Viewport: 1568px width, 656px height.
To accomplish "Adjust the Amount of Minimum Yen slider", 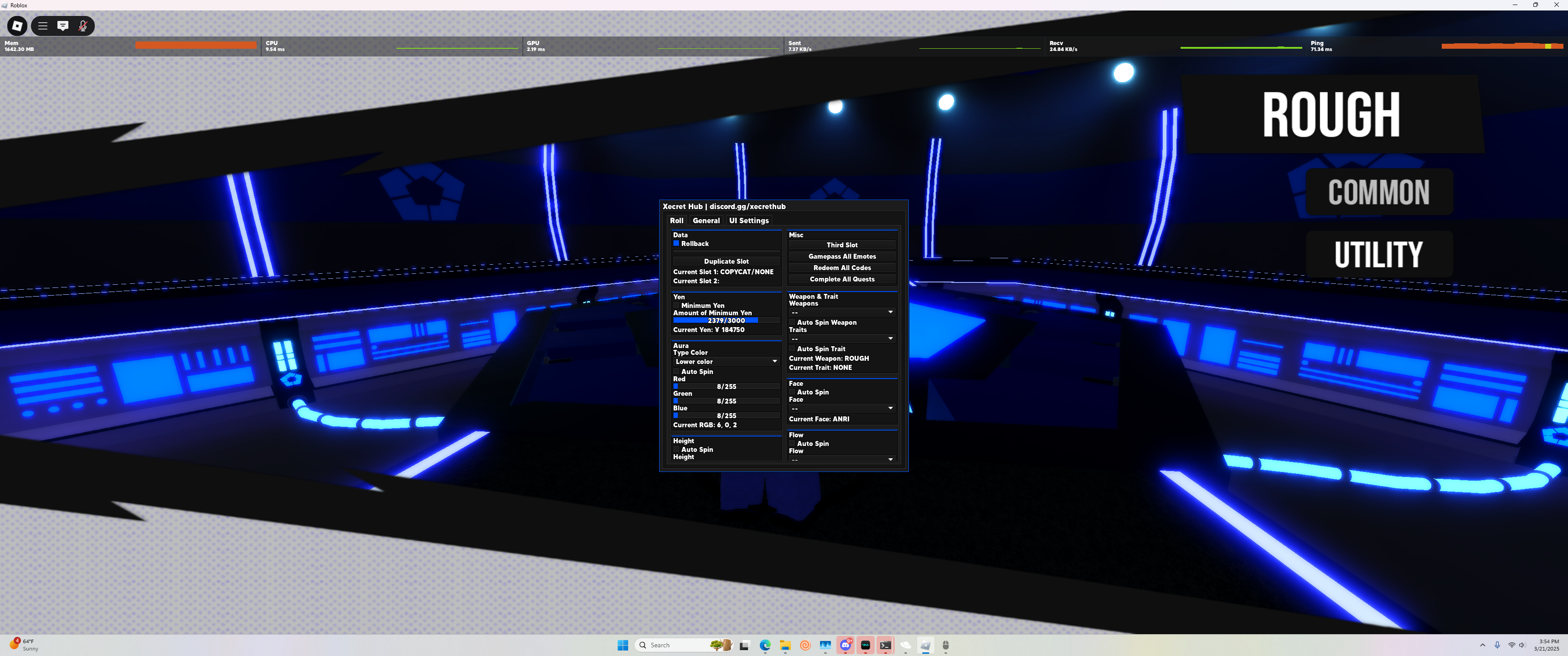I will pos(726,320).
